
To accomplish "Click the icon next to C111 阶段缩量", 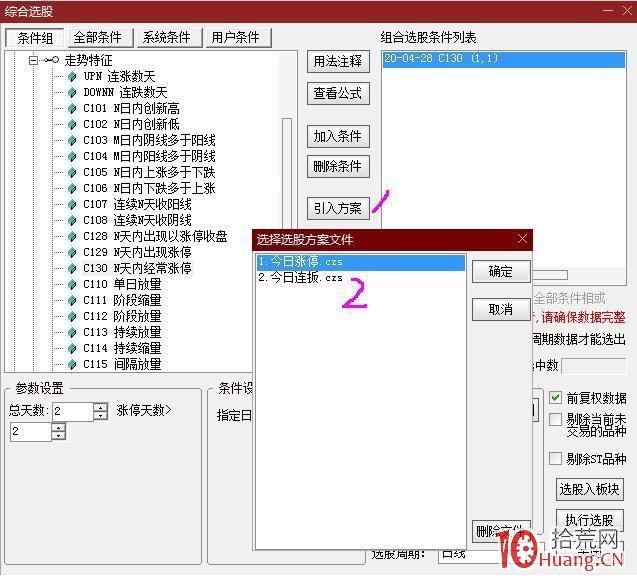I will (72, 300).
